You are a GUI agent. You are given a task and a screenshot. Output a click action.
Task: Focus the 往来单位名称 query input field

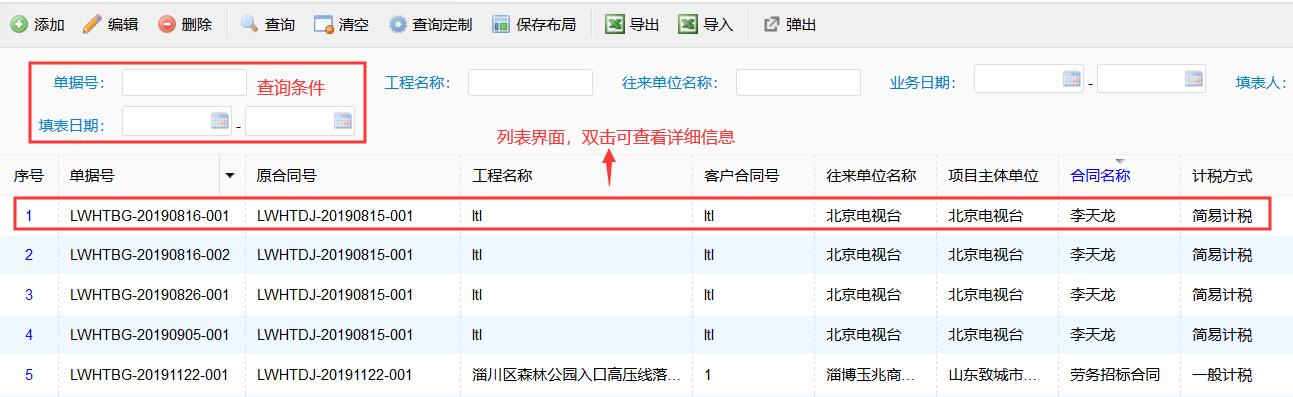click(798, 82)
